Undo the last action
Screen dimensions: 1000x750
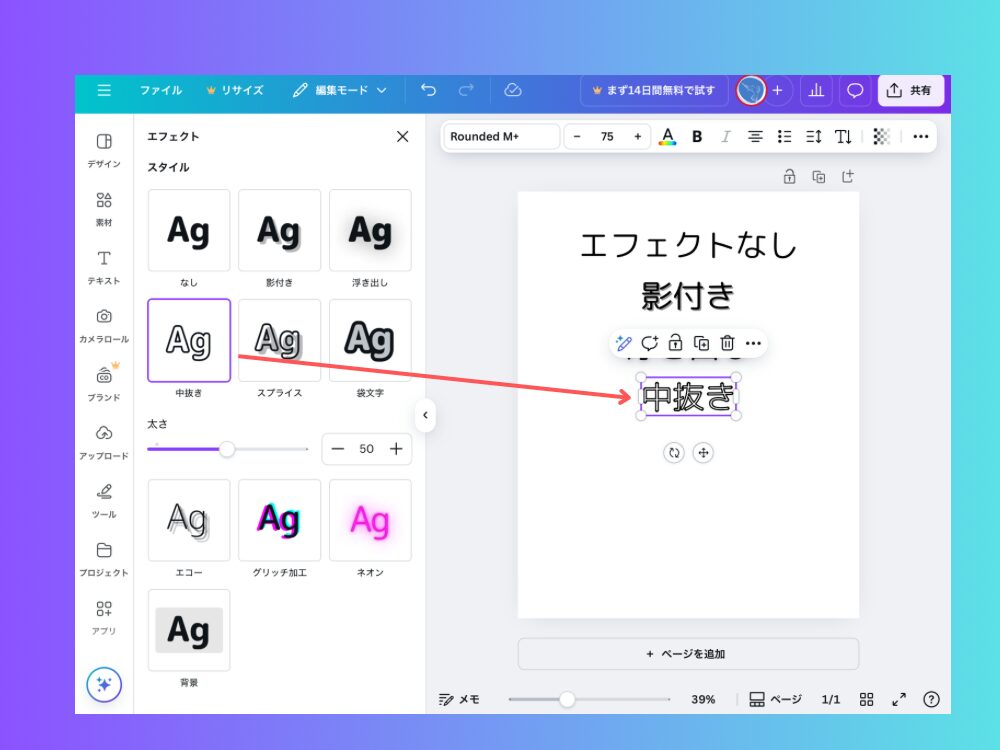point(429,90)
